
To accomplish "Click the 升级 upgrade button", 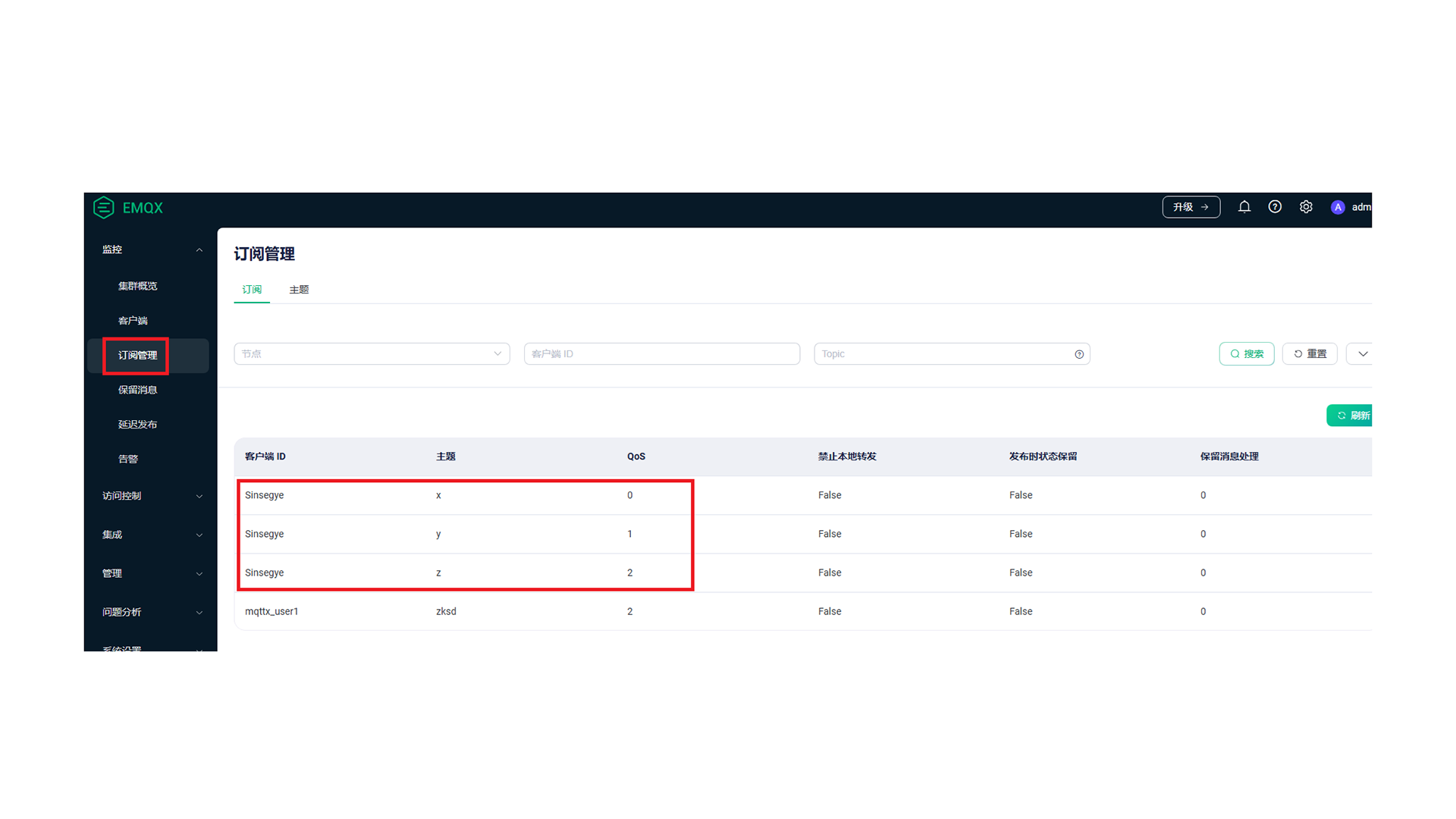I will click(x=1191, y=207).
